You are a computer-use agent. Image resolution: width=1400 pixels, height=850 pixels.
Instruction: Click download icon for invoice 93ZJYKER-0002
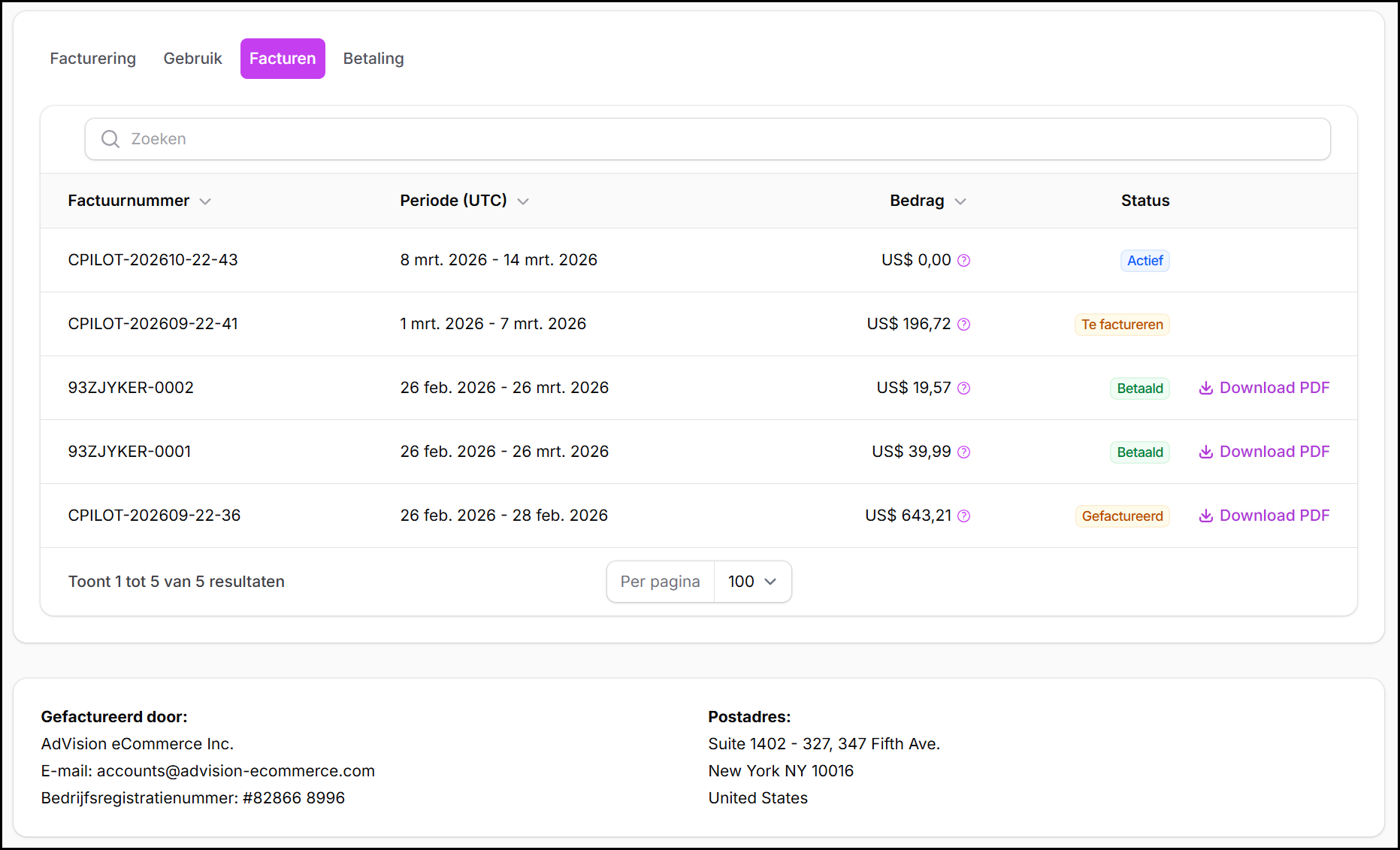[1205, 389]
